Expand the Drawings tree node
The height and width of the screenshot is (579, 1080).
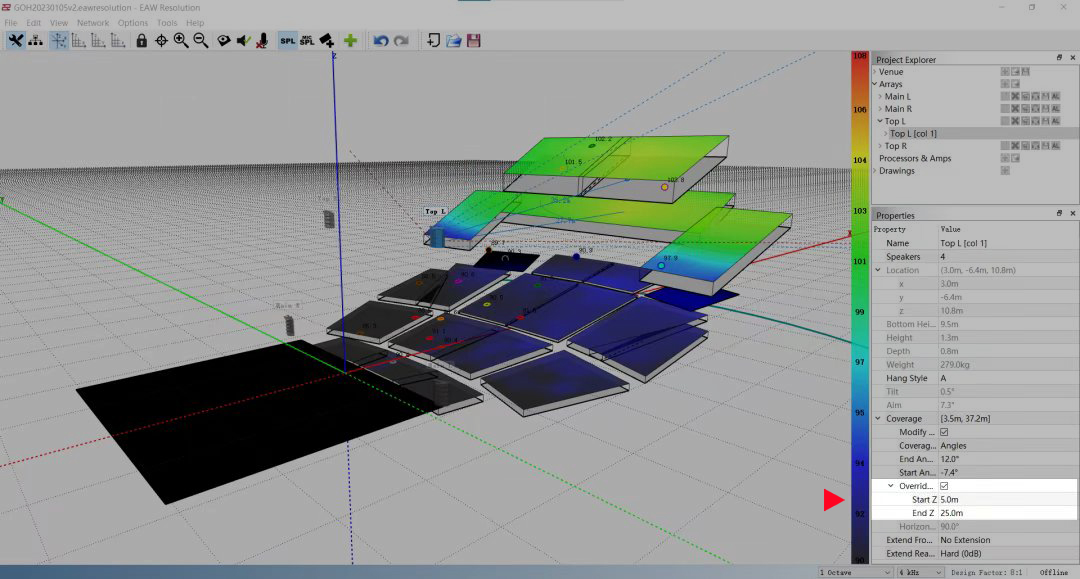pyautogui.click(x=875, y=171)
